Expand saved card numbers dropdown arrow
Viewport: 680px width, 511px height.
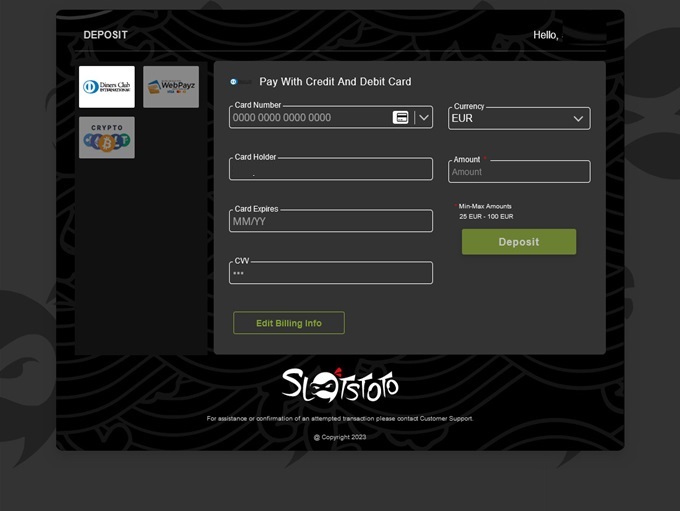pos(424,117)
